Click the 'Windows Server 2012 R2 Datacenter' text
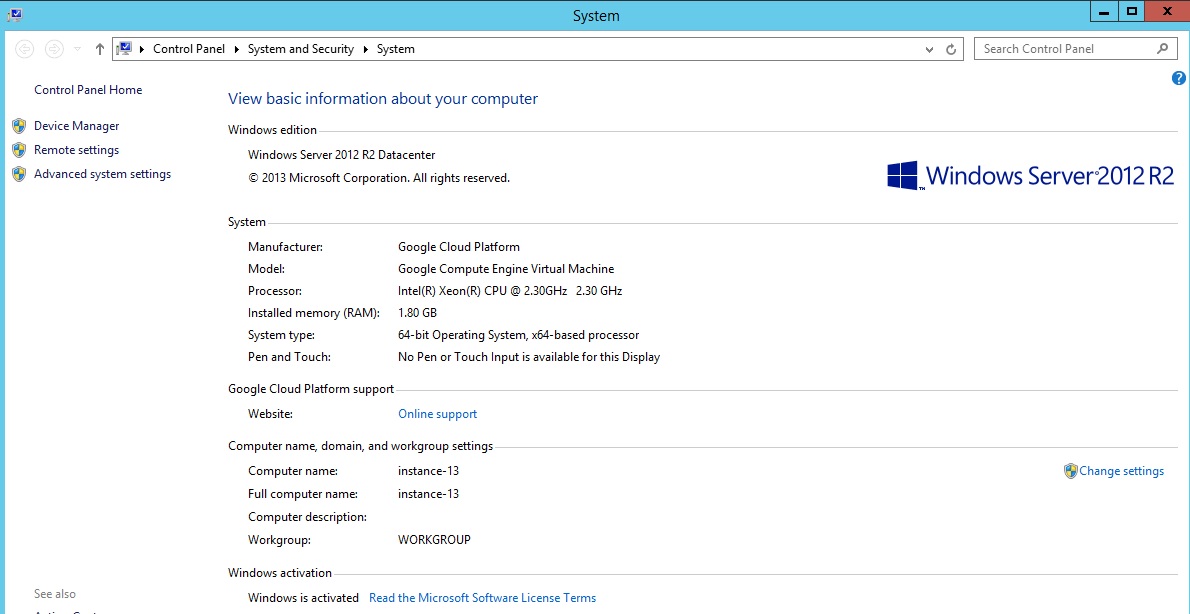1190x614 pixels. [342, 155]
